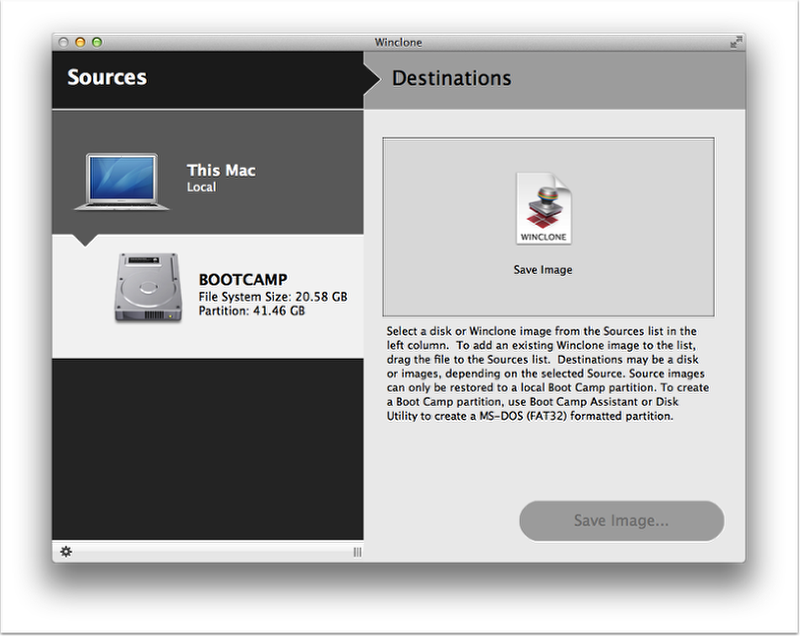Click the MacBook laptop icon
800x636 pixels.
coord(122,181)
